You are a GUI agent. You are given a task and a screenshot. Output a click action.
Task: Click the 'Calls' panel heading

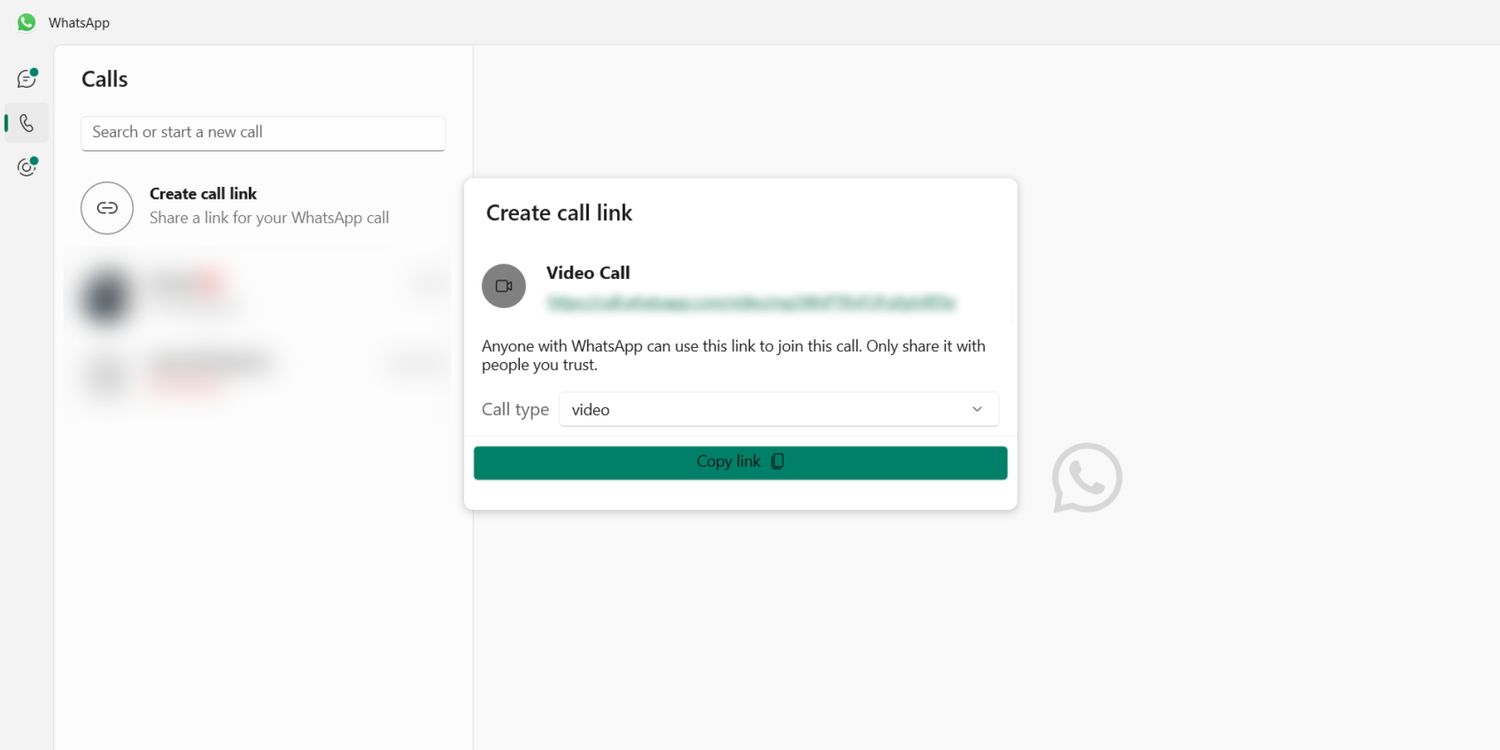[x=105, y=79]
